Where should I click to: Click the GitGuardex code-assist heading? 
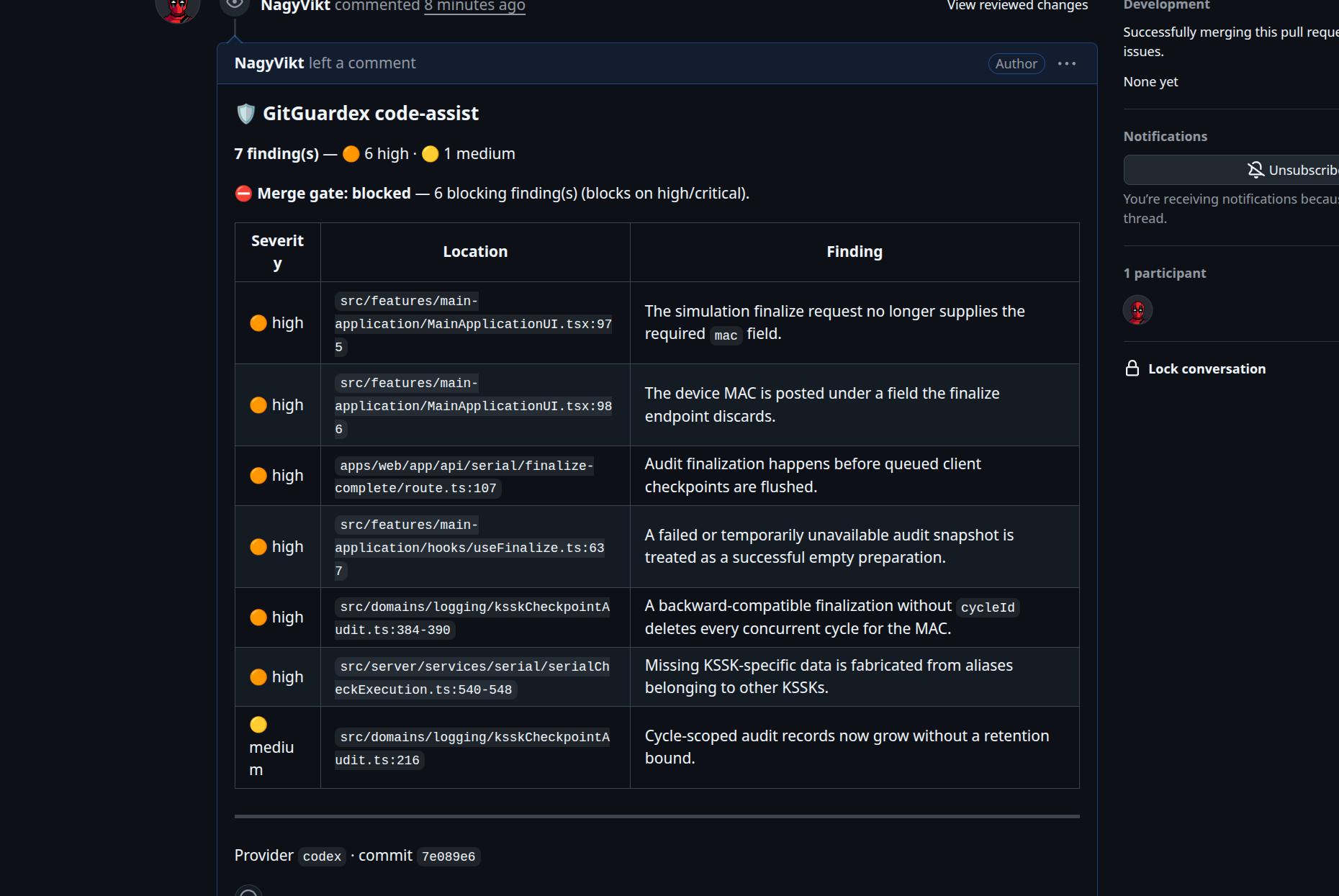click(370, 114)
